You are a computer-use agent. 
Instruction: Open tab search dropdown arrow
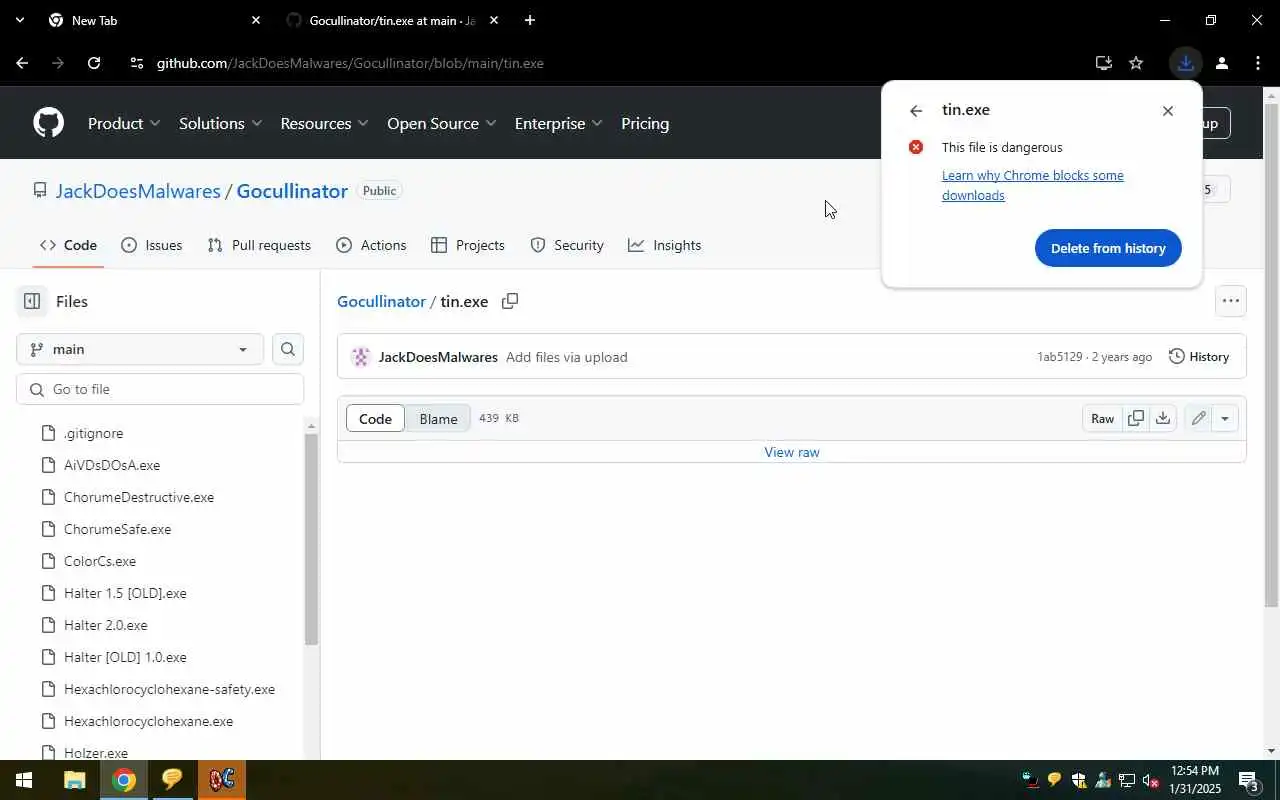tap(19, 20)
